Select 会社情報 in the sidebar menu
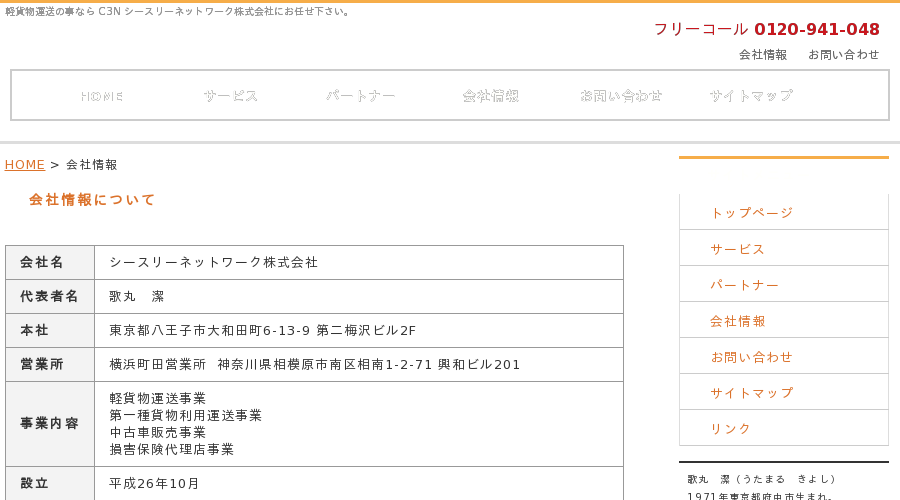This screenshot has height=500, width=900. pyautogui.click(x=783, y=321)
